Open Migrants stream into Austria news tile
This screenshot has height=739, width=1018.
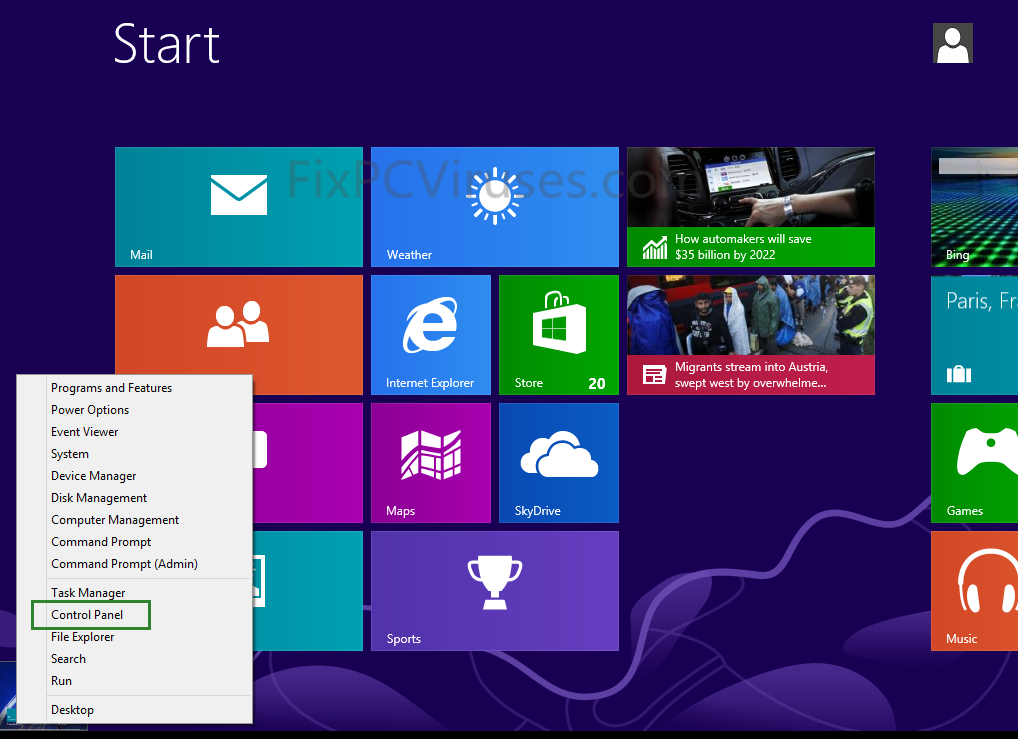point(751,334)
